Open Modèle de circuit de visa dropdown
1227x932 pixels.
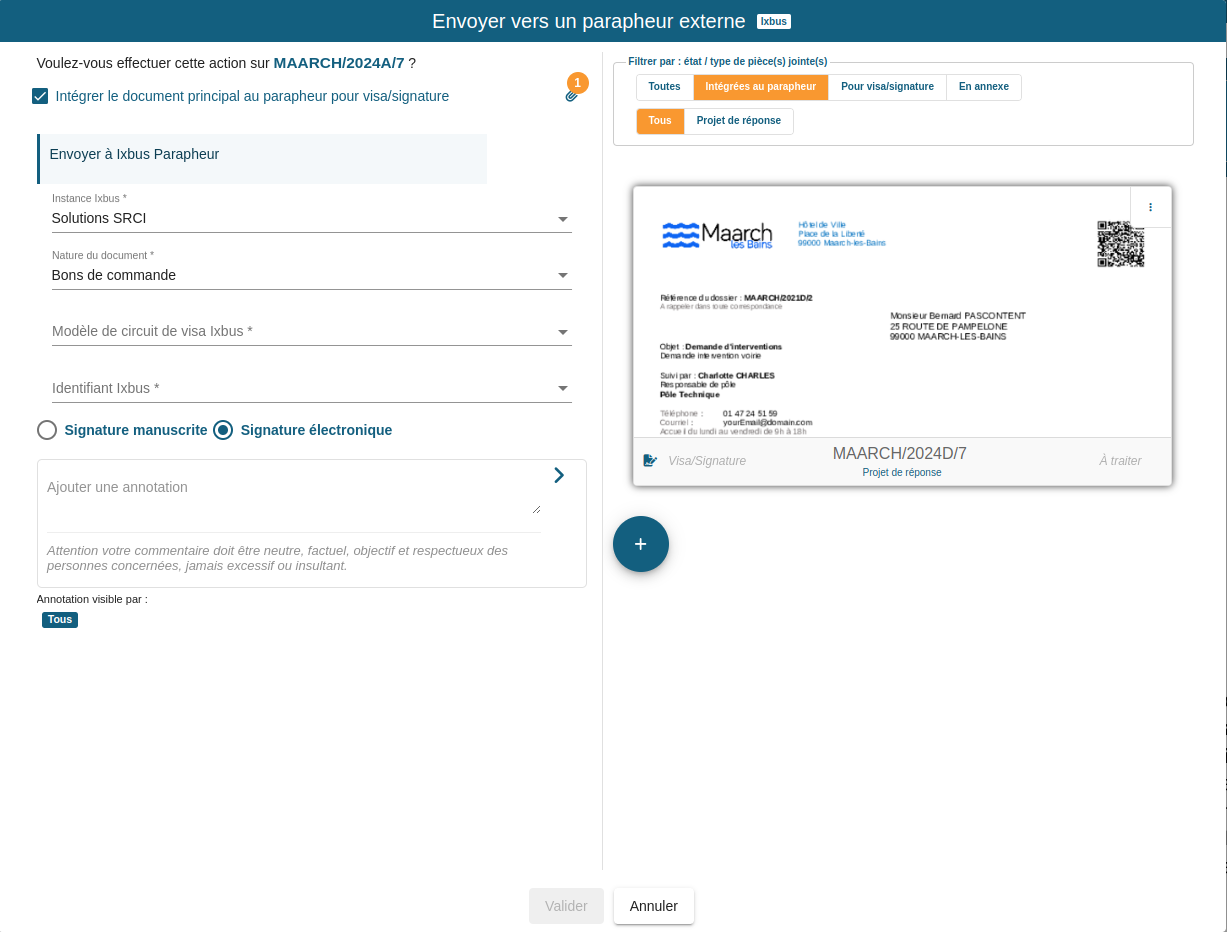311,332
